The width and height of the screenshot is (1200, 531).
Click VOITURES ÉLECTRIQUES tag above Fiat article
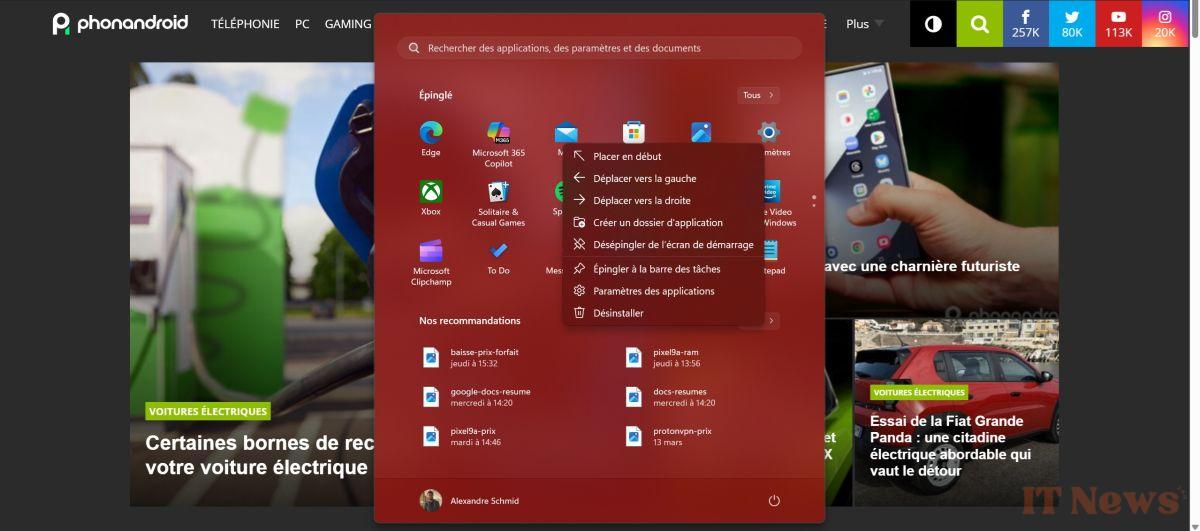tap(918, 392)
